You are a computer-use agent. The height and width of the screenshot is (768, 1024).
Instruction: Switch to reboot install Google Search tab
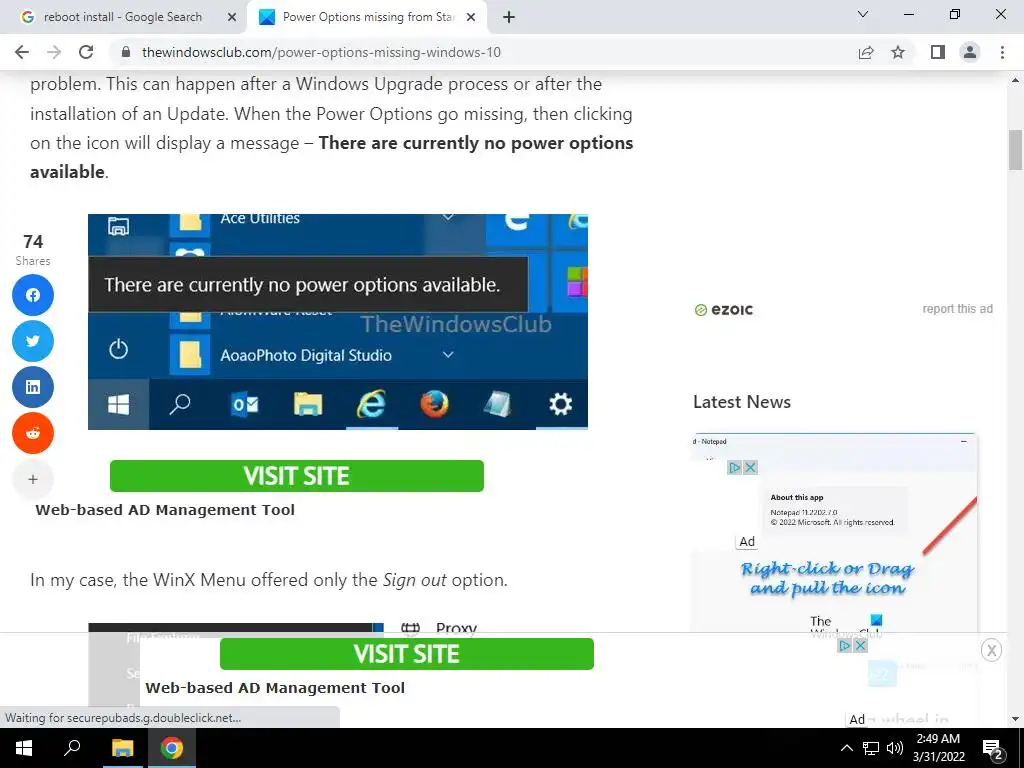click(x=123, y=17)
